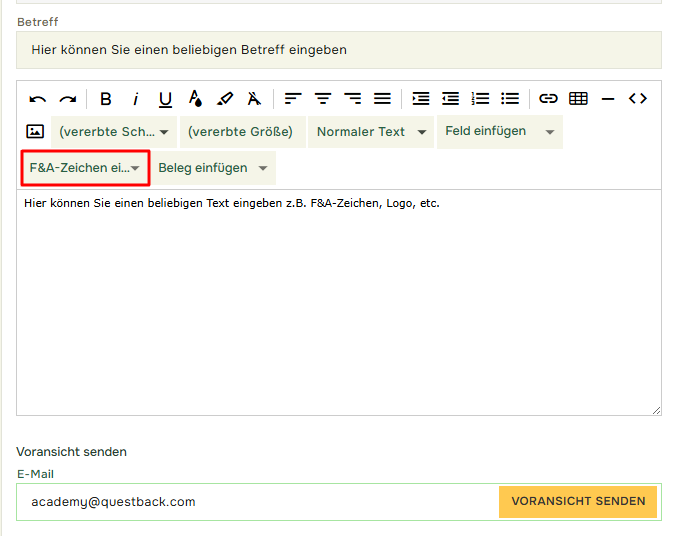This screenshot has height=536, width=676.
Task: Open the source code view icon
Action: [x=638, y=99]
